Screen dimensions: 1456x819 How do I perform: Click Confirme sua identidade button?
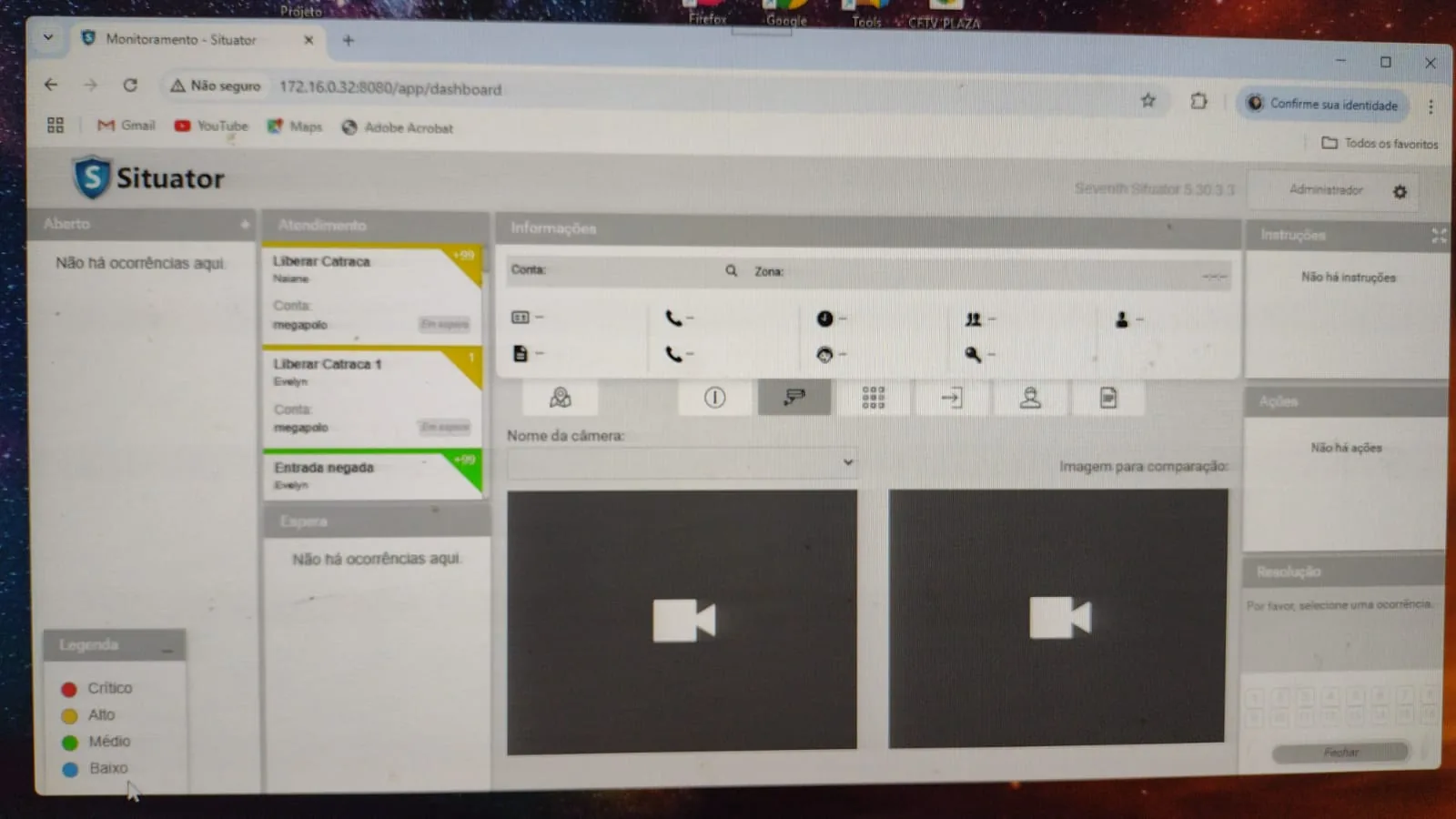click(1323, 104)
